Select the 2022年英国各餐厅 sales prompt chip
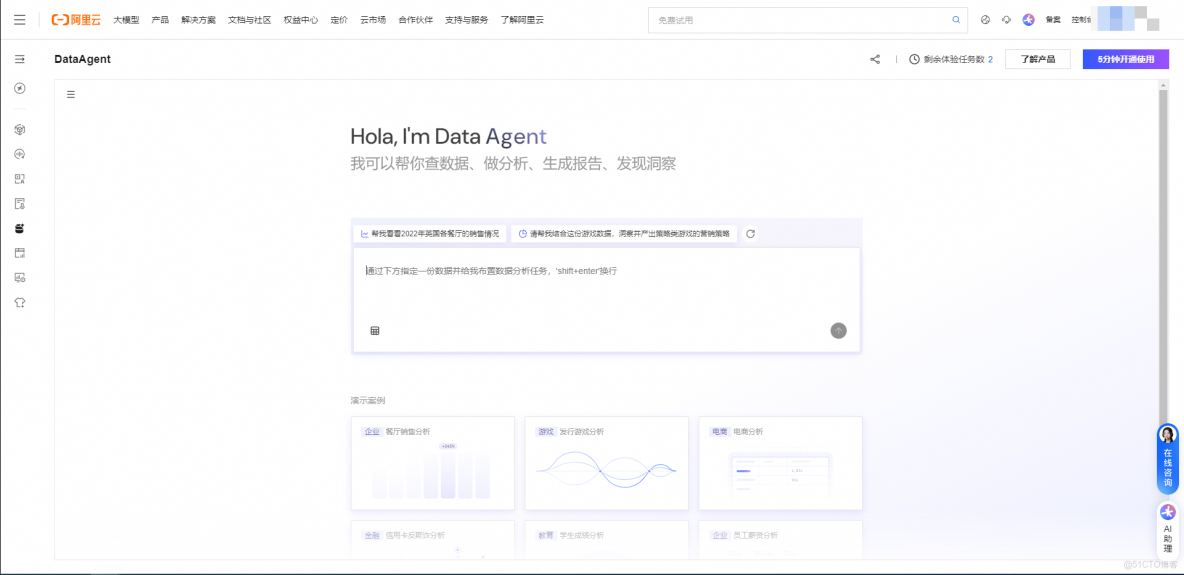The height and width of the screenshot is (575, 1184). coord(430,233)
